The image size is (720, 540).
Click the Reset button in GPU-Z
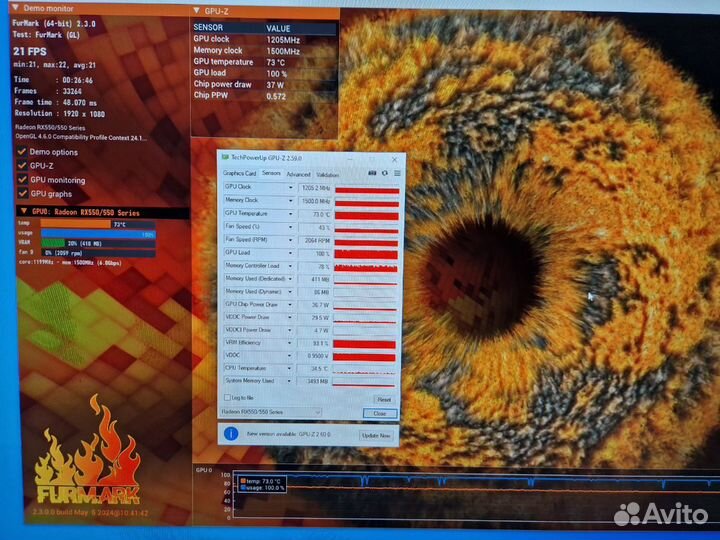click(x=384, y=399)
